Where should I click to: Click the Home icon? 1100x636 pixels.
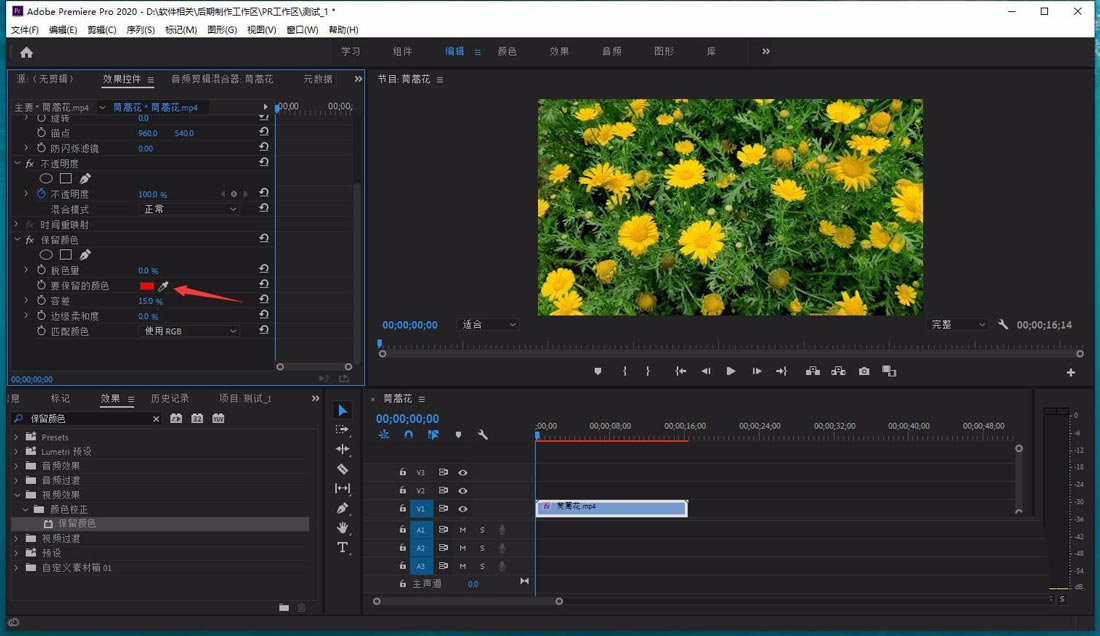26,52
